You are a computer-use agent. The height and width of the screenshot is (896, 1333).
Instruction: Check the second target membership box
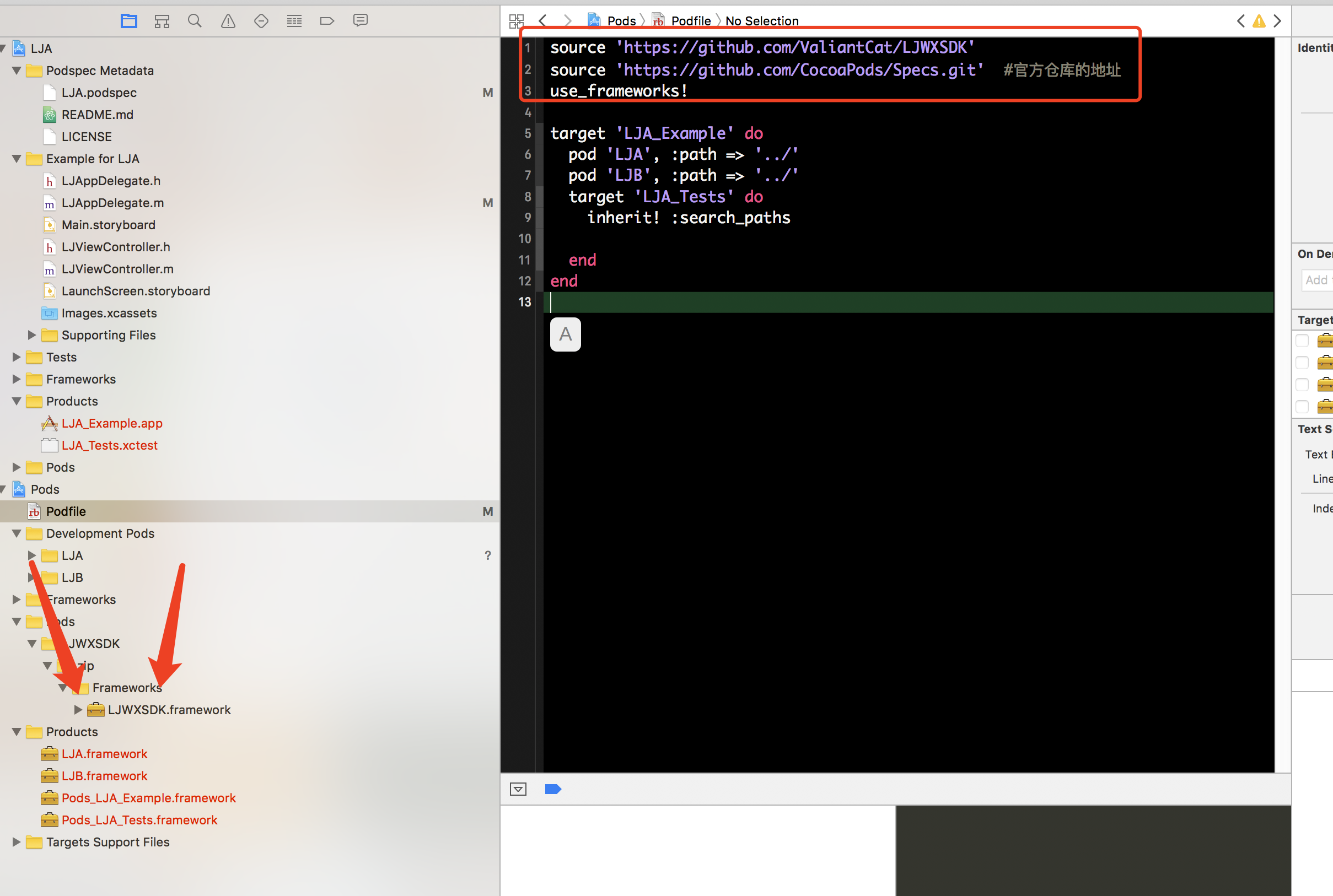tap(1303, 362)
